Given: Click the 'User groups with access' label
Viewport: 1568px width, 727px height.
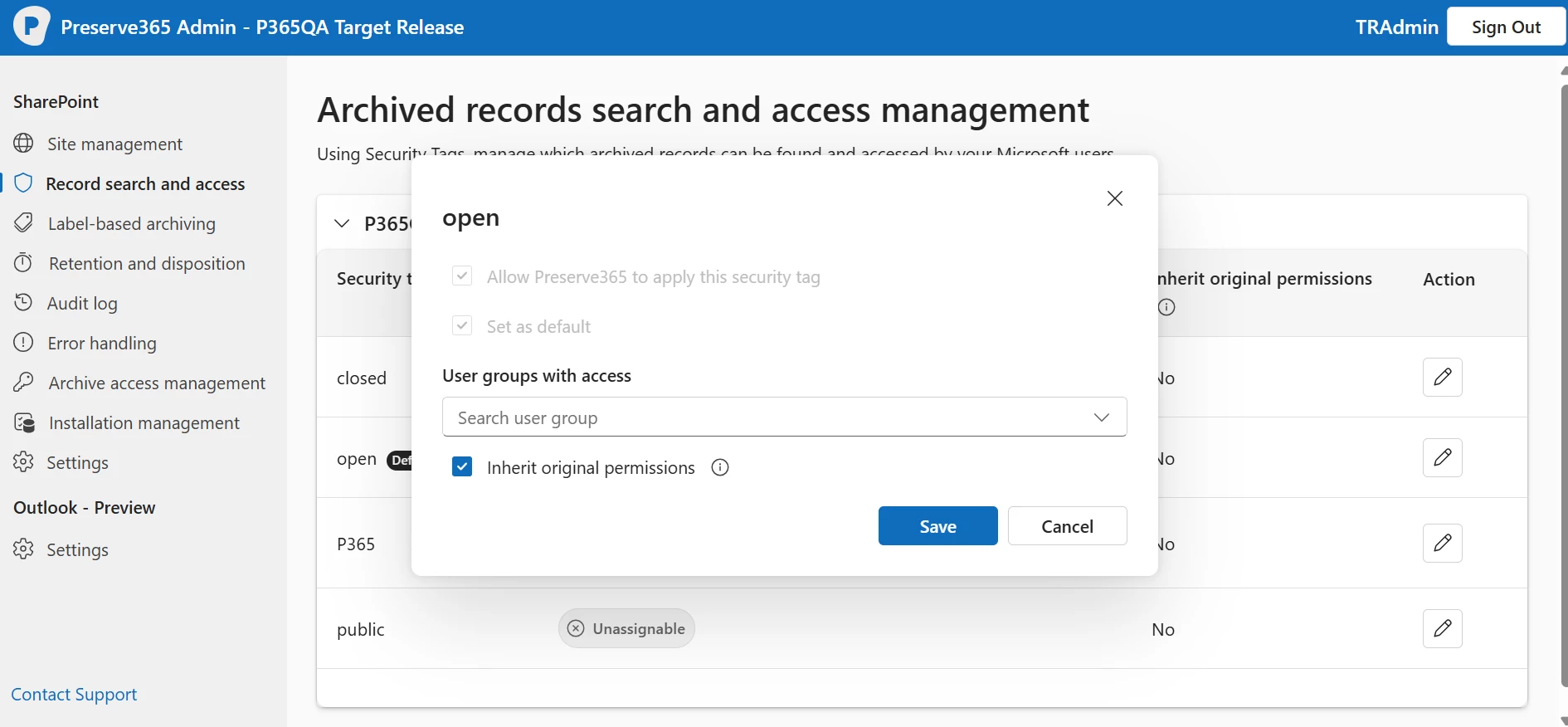Looking at the screenshot, I should pos(537,375).
